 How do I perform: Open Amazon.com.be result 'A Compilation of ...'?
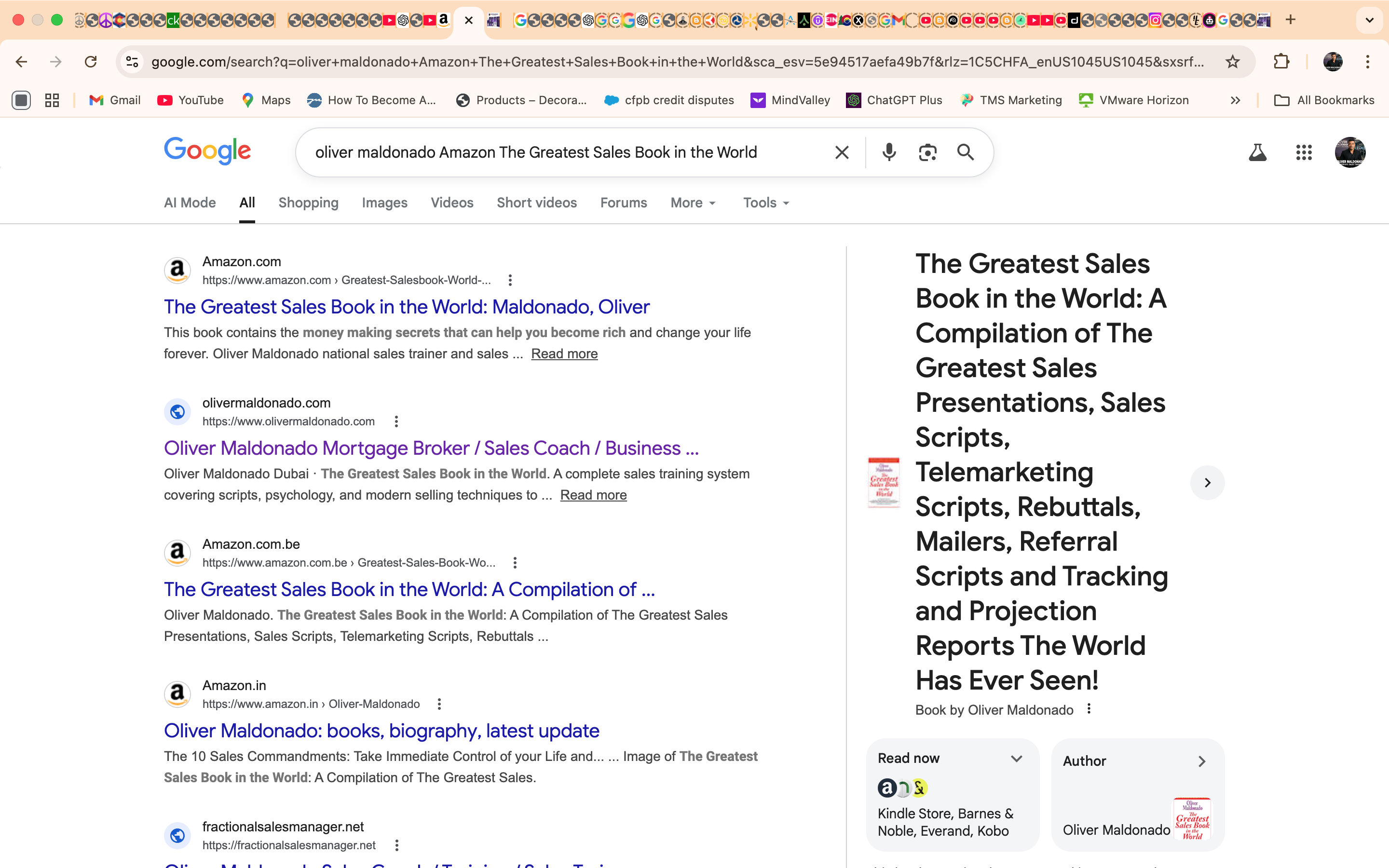(409, 589)
